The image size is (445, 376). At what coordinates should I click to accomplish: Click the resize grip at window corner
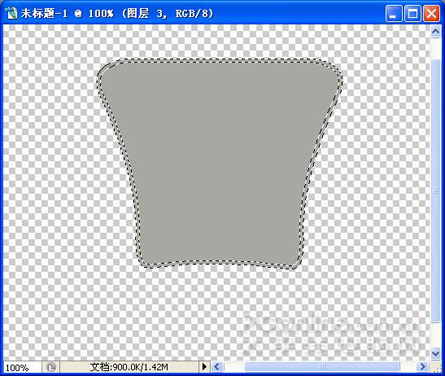click(435, 367)
